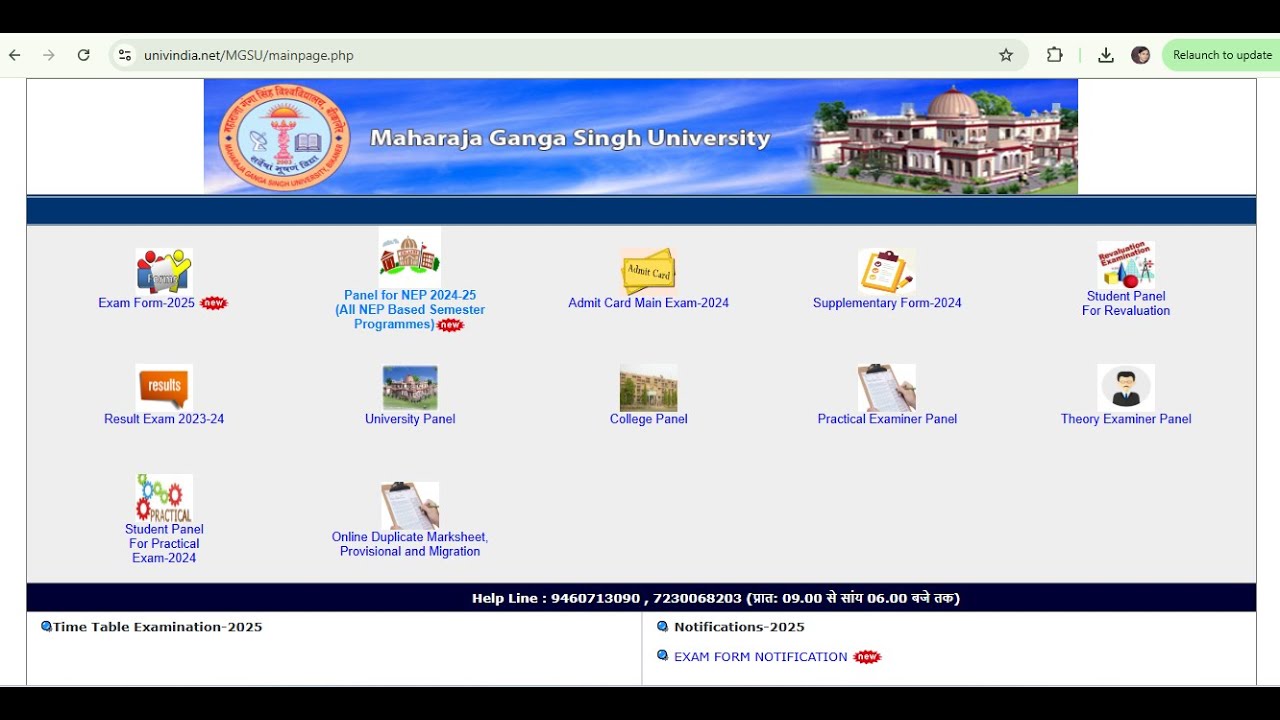The height and width of the screenshot is (720, 1280).
Task: Click the Chrome profile avatar
Action: [x=1140, y=55]
